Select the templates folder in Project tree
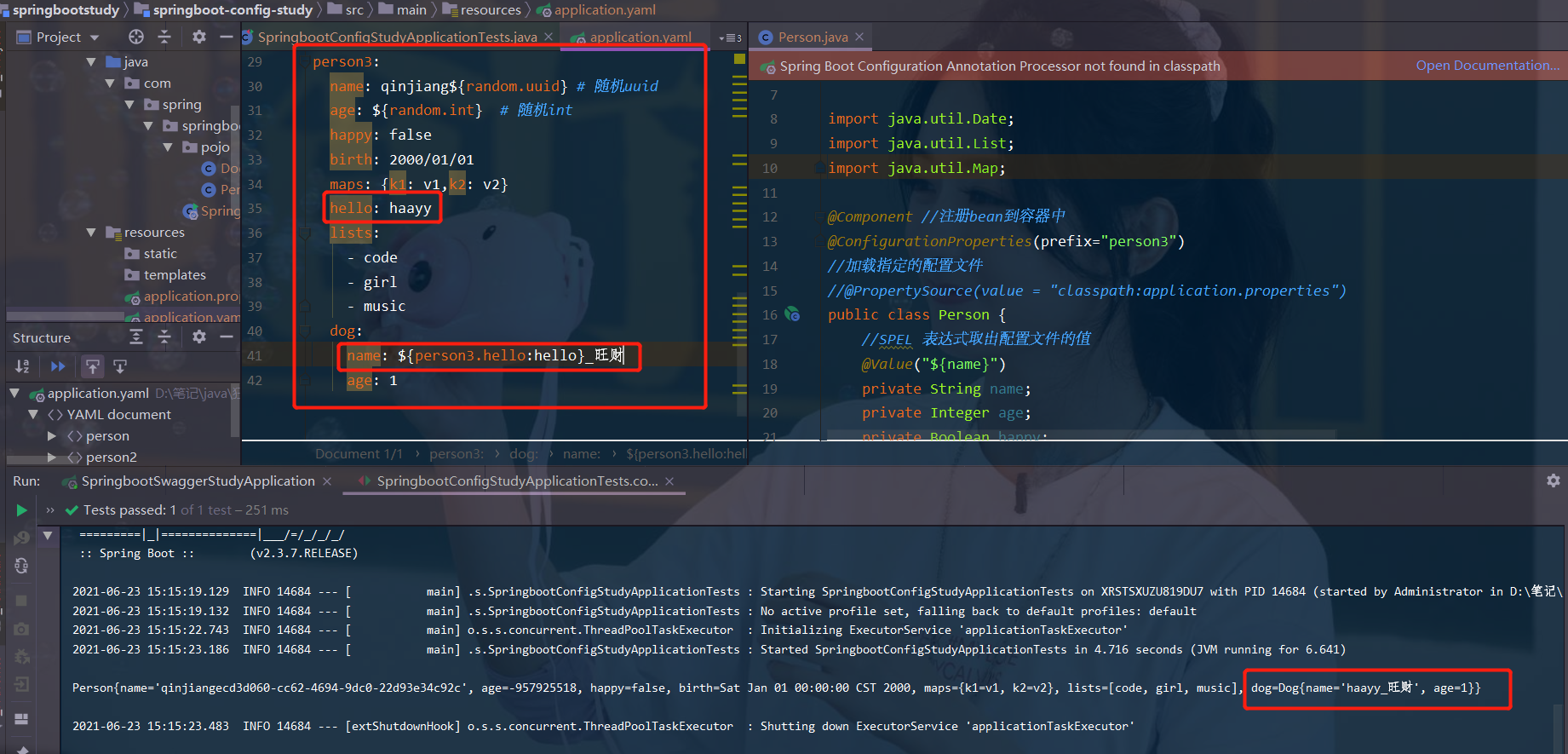 pos(175,274)
